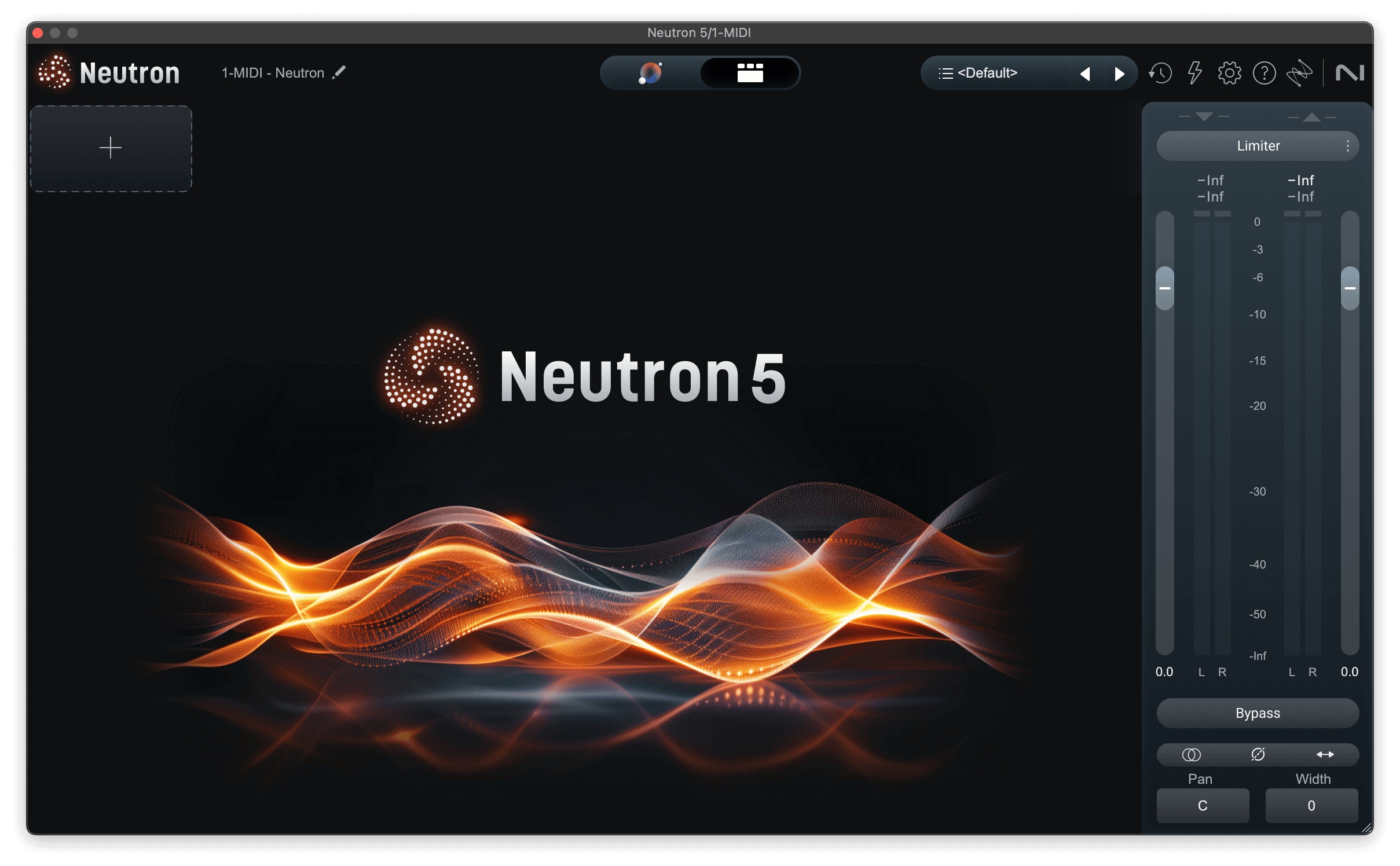Click the Native Instruments NI logo
The image size is (1400, 866).
coord(1350,74)
